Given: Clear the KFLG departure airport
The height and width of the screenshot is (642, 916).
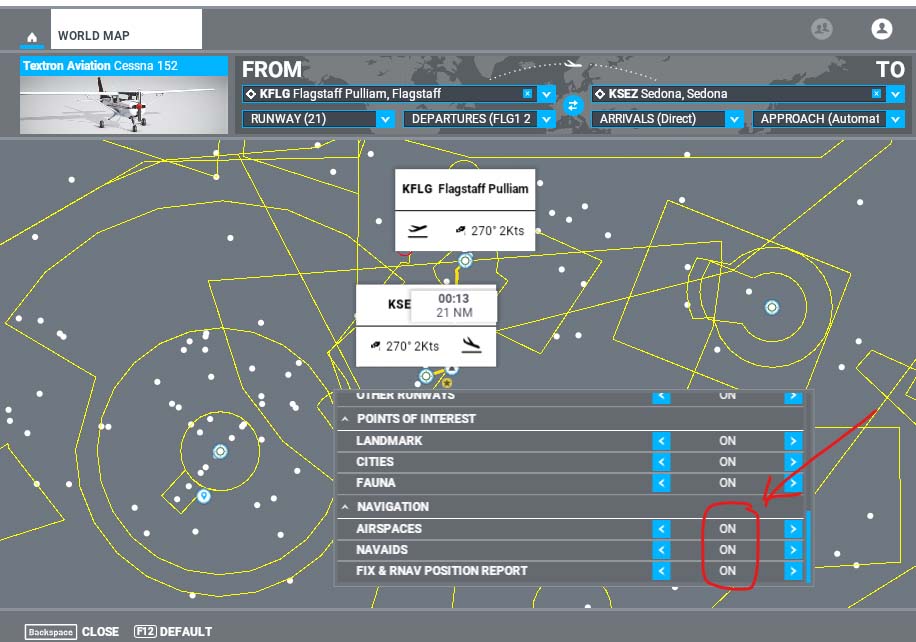Looking at the screenshot, I should click(x=527, y=93).
